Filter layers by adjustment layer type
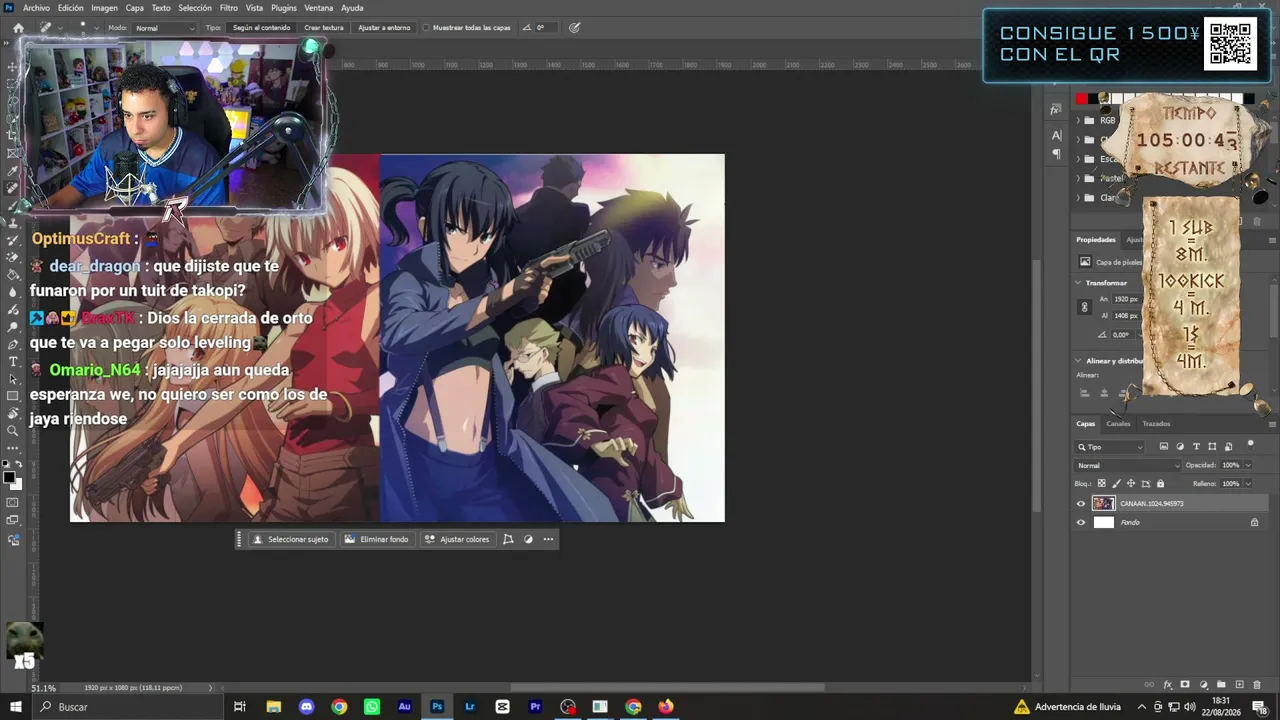Screen dimensions: 1280x720 pos(1180,447)
